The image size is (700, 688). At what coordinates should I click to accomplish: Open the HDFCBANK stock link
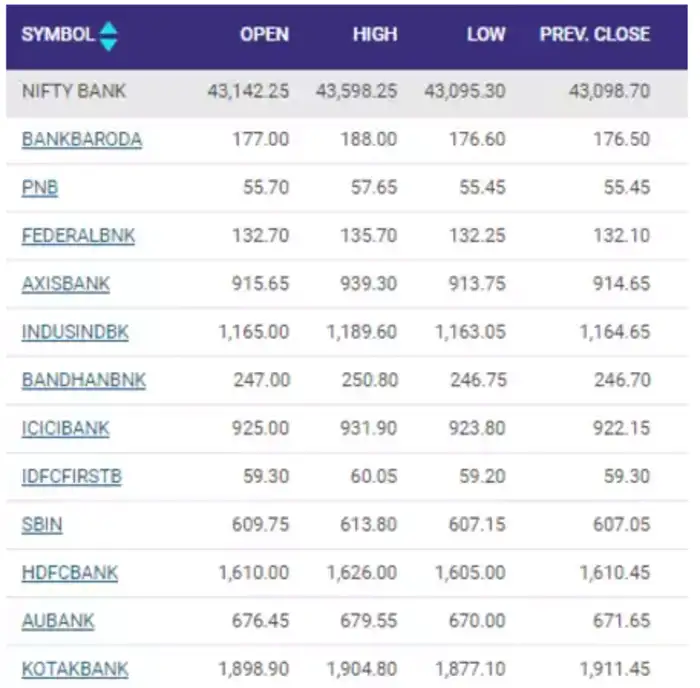[69, 573]
